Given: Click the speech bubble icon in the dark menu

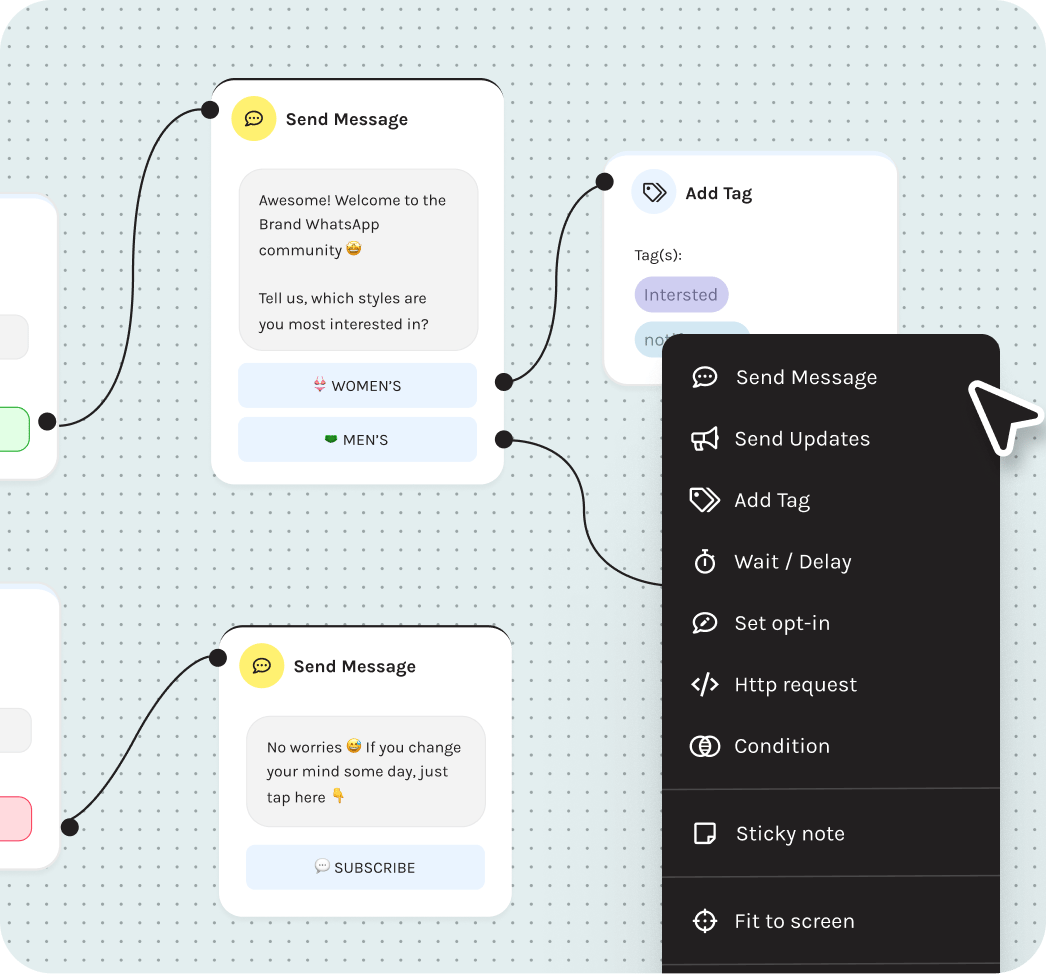Looking at the screenshot, I should (705, 377).
